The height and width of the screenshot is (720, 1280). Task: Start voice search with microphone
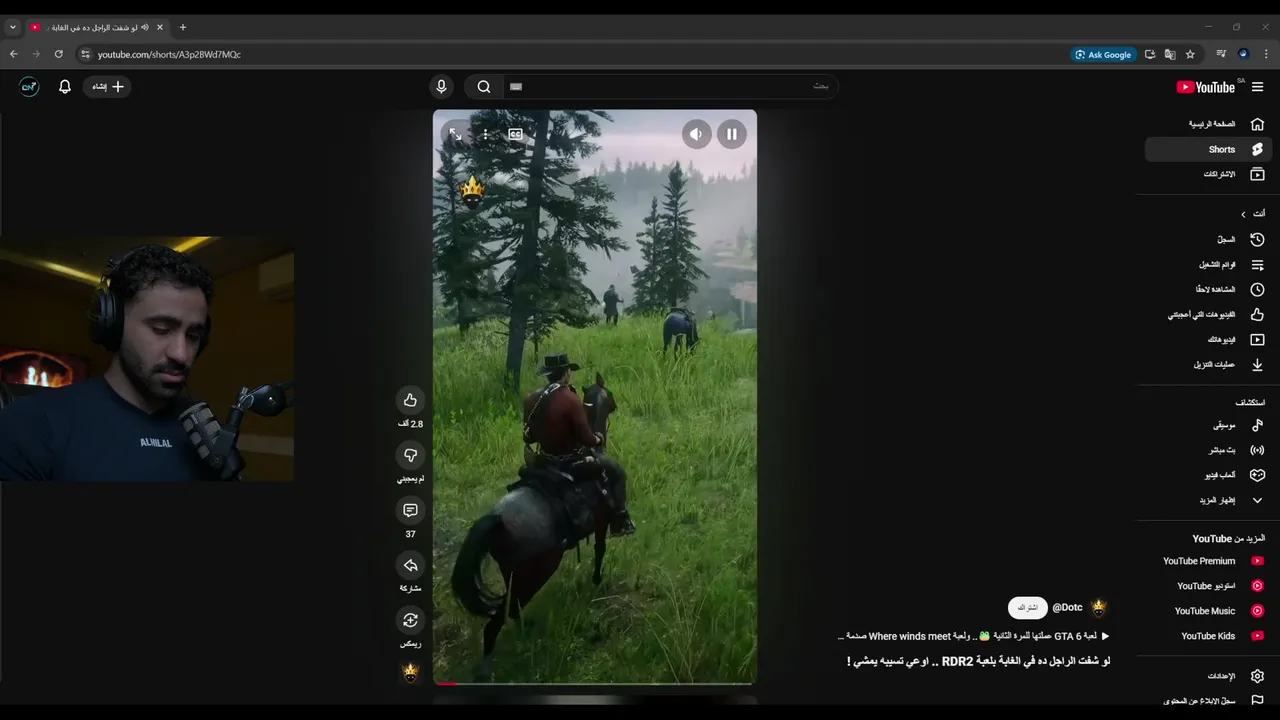[441, 87]
